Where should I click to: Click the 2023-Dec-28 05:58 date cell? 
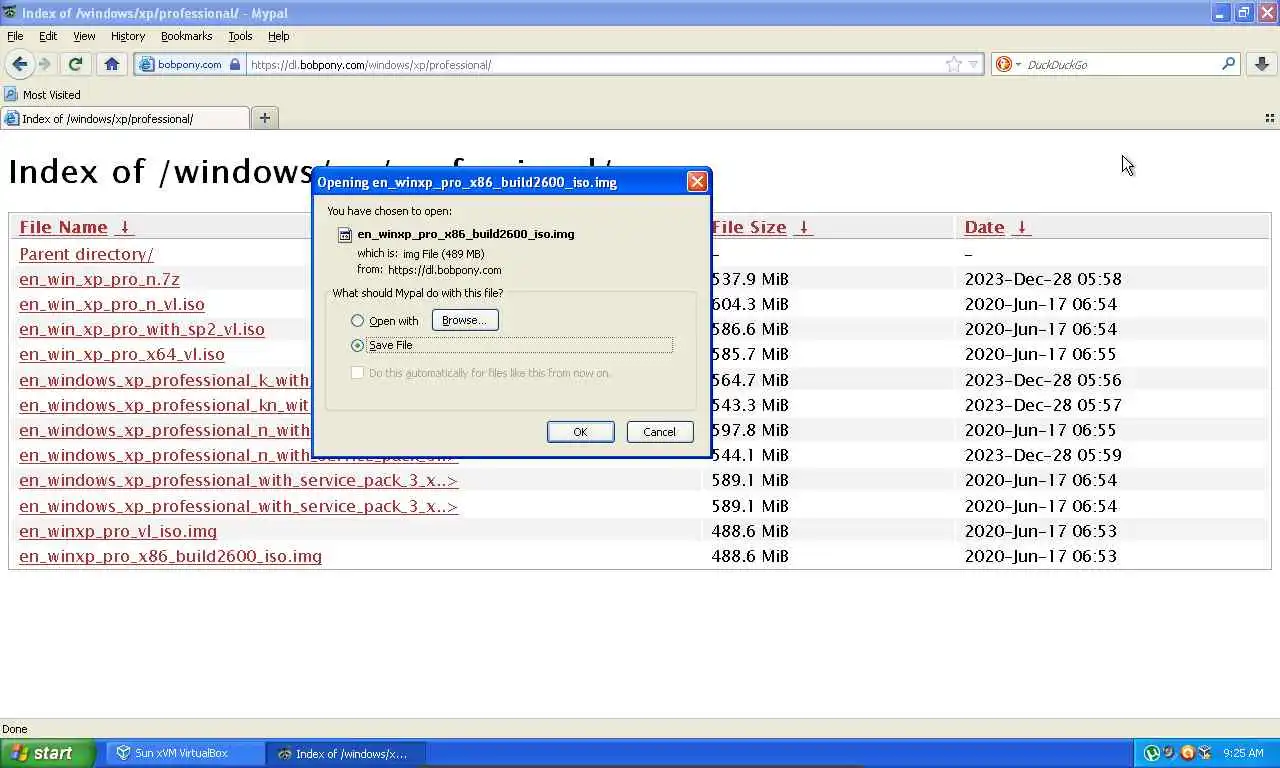click(1043, 279)
